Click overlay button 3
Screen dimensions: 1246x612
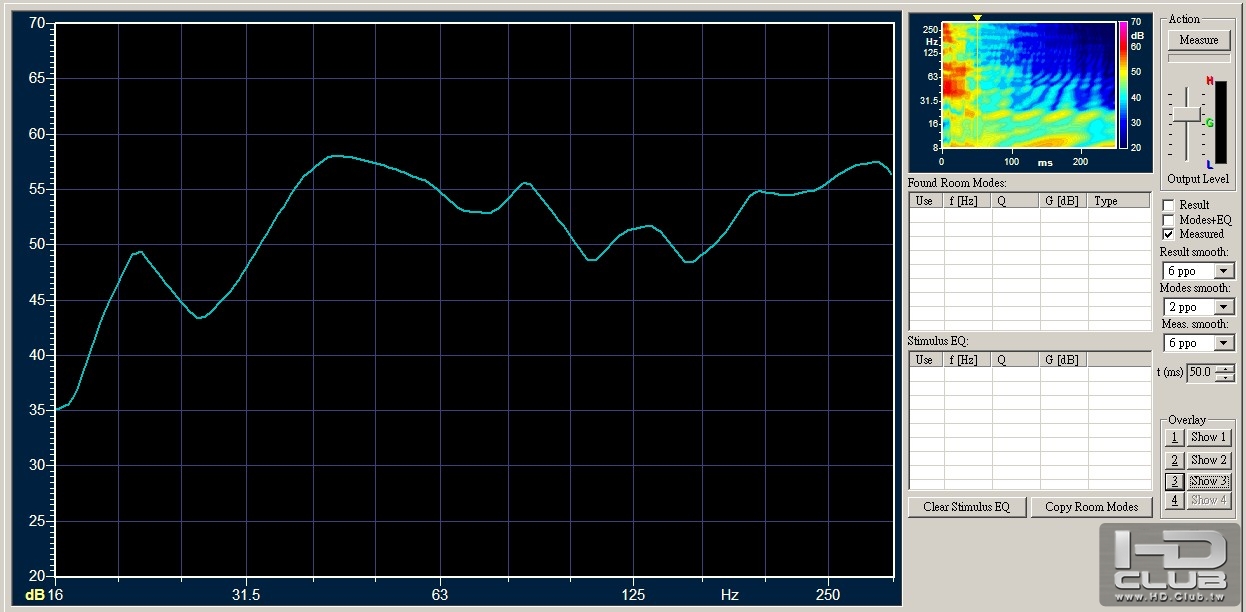pyautogui.click(x=1176, y=481)
